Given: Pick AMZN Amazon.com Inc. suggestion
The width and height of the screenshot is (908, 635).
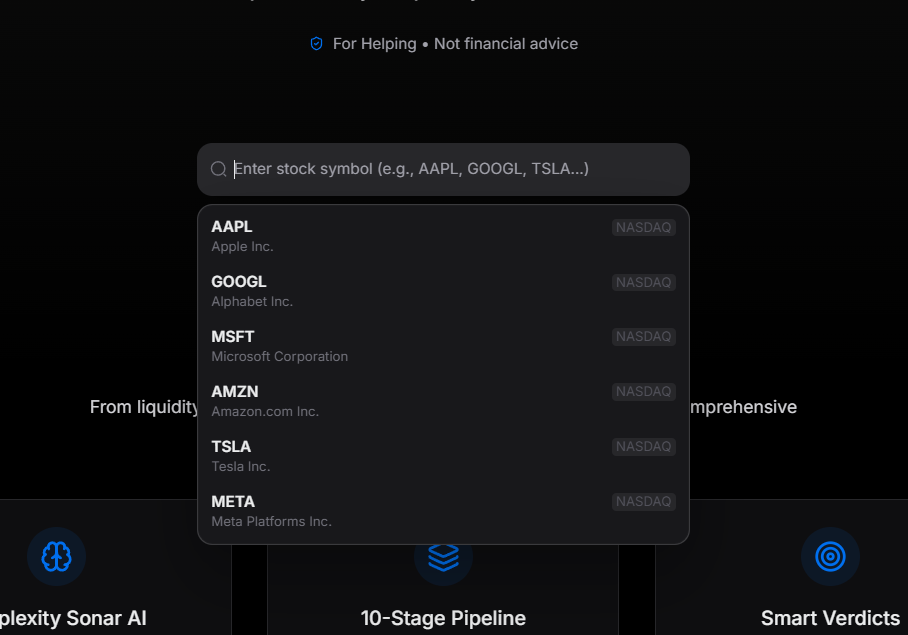Looking at the screenshot, I should (443, 401).
